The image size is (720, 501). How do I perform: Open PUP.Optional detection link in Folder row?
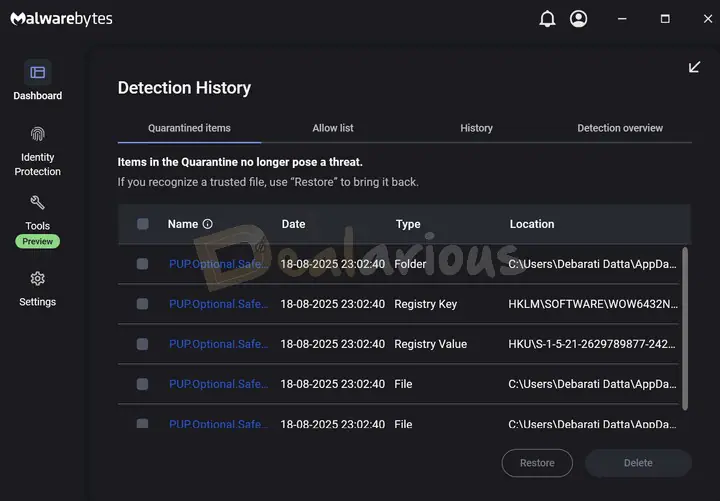coord(218,264)
